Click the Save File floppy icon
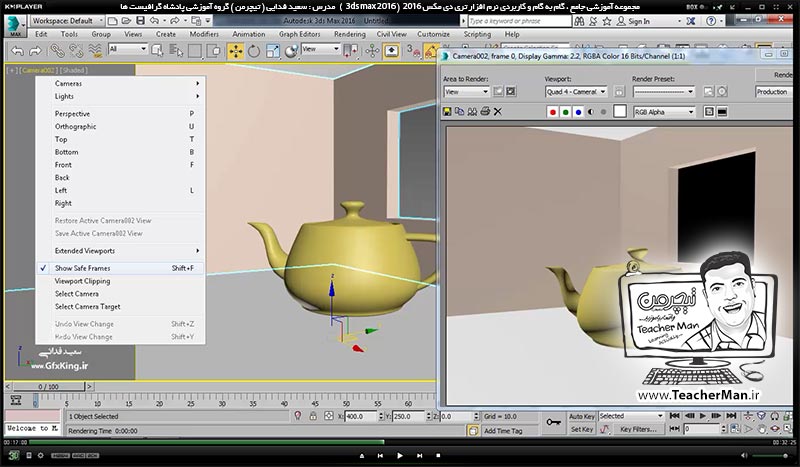The image size is (800, 467). (140, 21)
